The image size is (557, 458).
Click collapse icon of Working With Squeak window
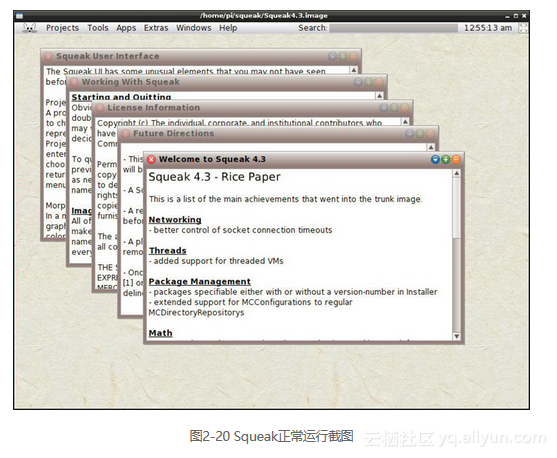click(379, 82)
